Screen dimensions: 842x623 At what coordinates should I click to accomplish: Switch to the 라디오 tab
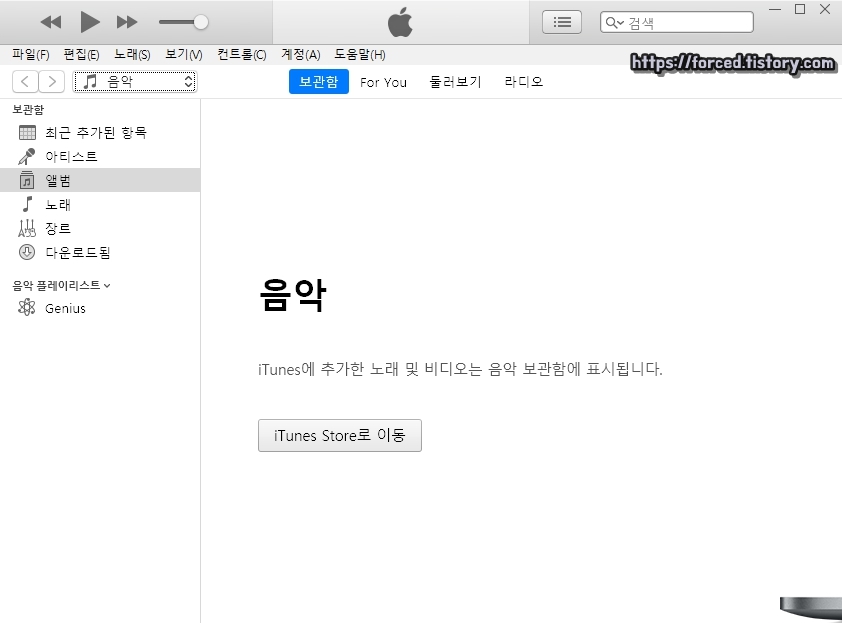(x=524, y=82)
